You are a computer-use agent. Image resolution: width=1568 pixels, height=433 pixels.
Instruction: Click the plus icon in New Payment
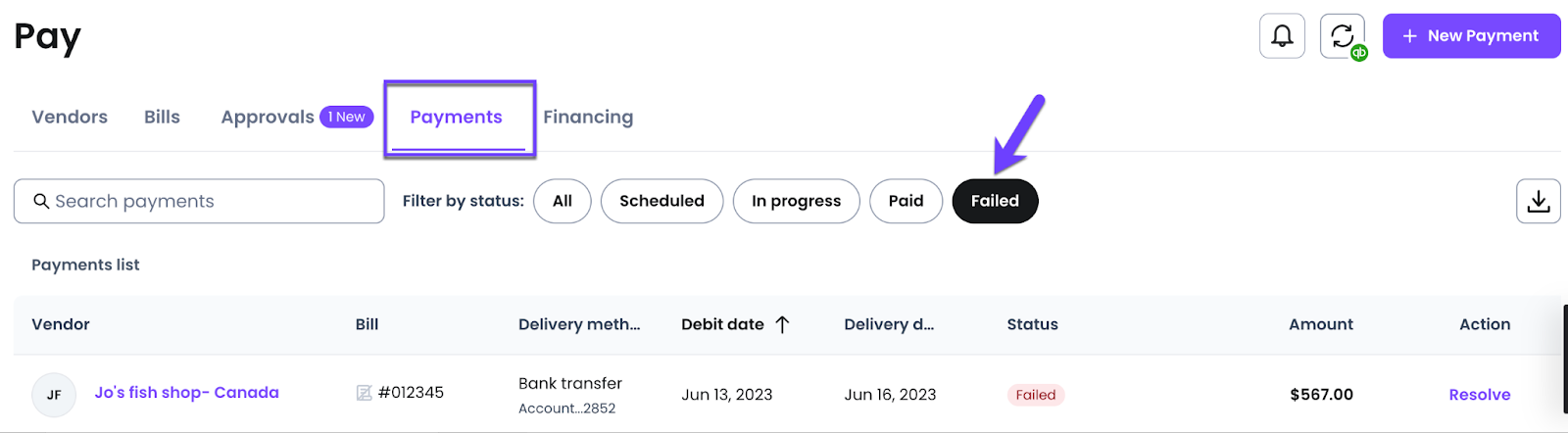pyautogui.click(x=1410, y=36)
